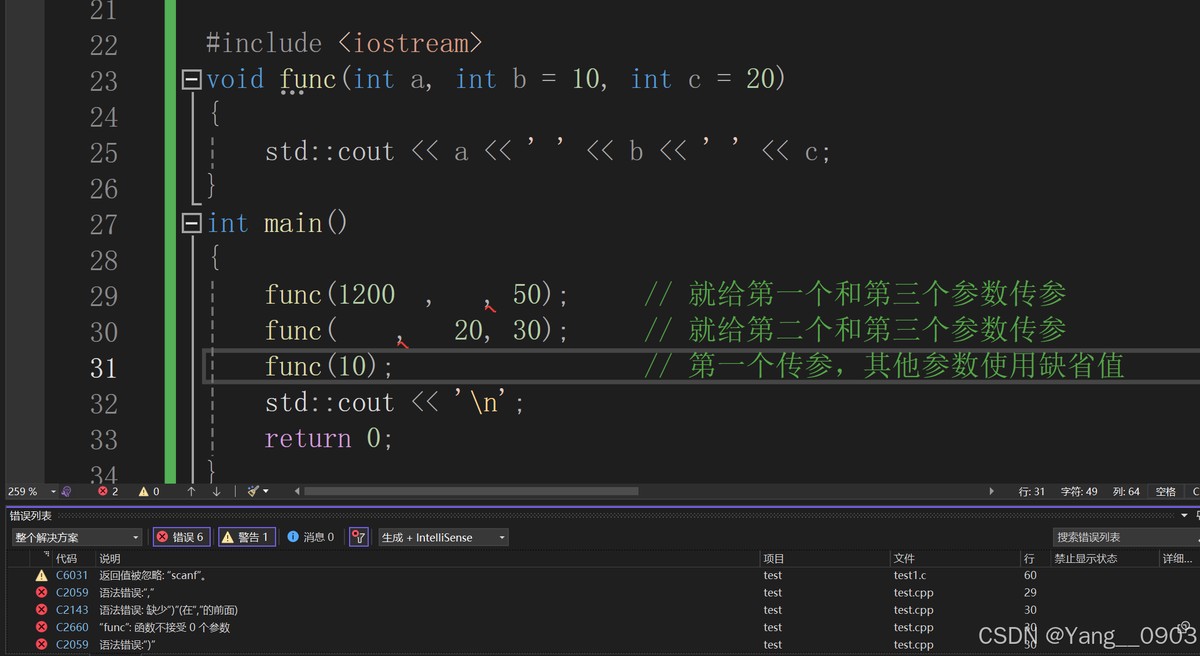
Task: Open the 生成 + IntelliSense source dropdown
Action: click(442, 538)
